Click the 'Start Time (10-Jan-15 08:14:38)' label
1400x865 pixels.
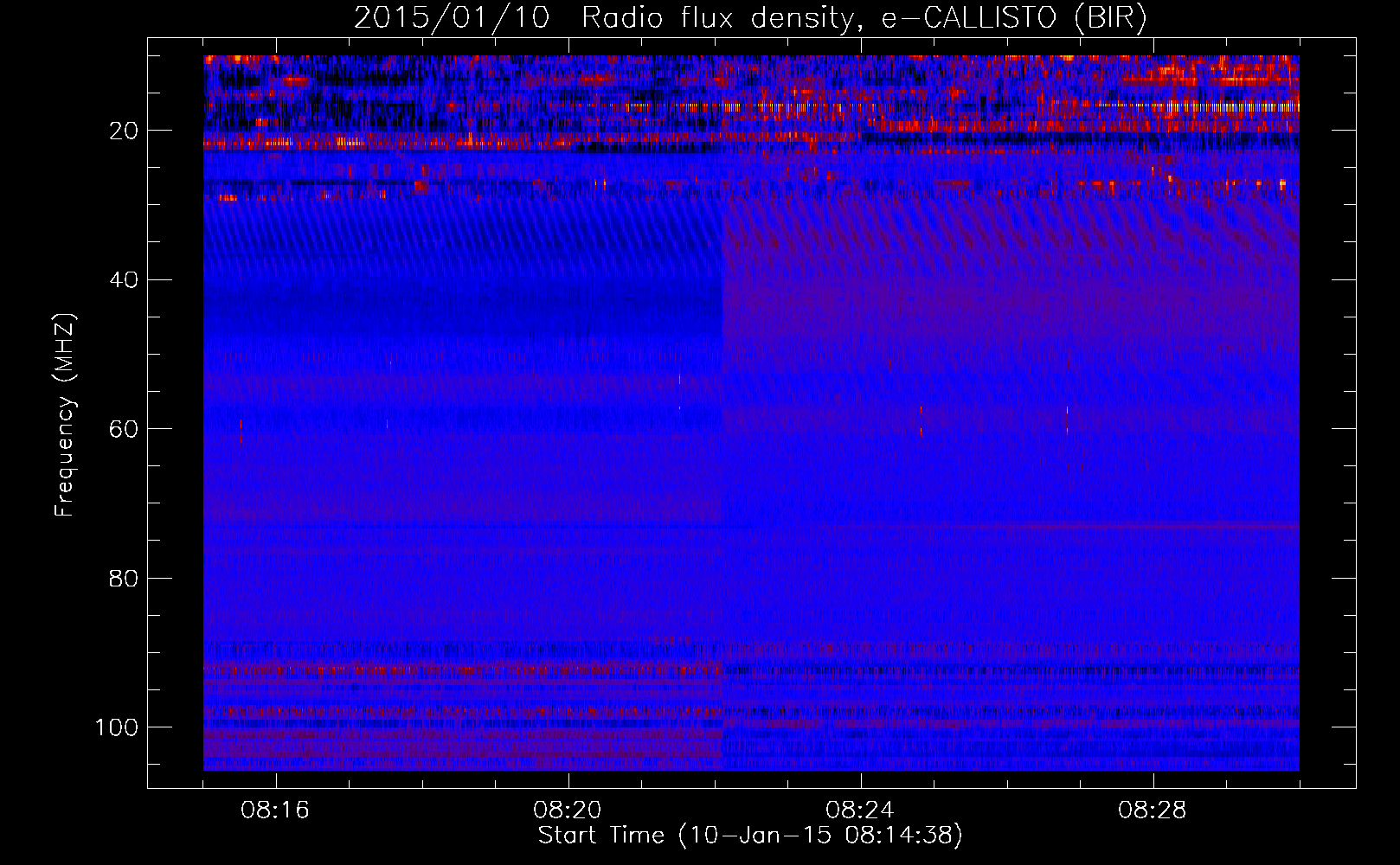click(x=750, y=836)
